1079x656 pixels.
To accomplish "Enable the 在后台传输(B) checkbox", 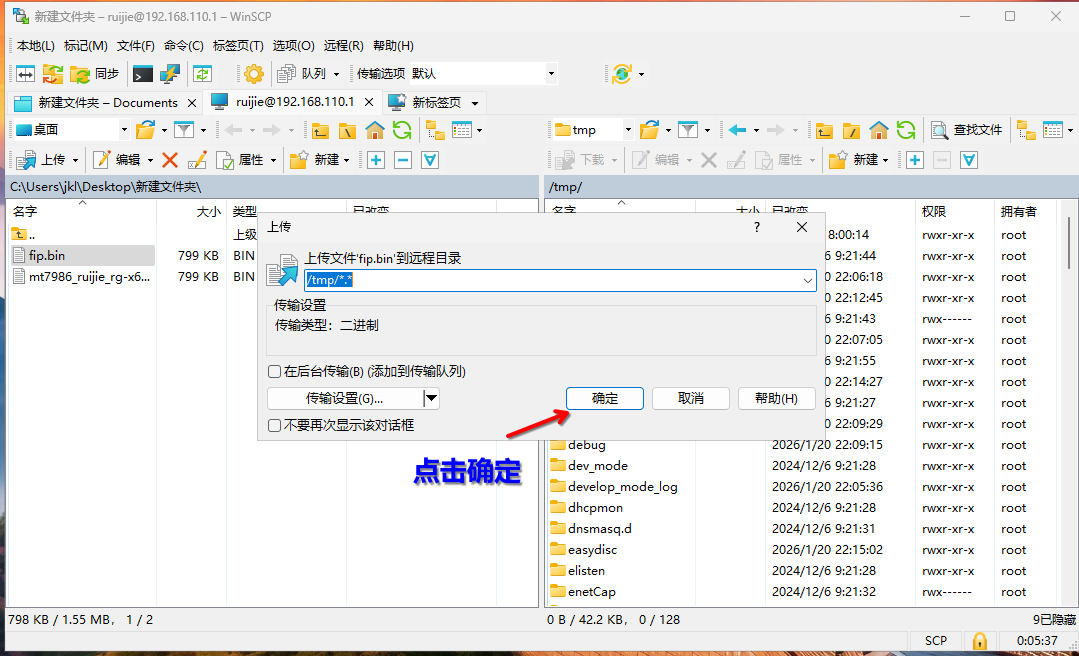I will pyautogui.click(x=274, y=371).
